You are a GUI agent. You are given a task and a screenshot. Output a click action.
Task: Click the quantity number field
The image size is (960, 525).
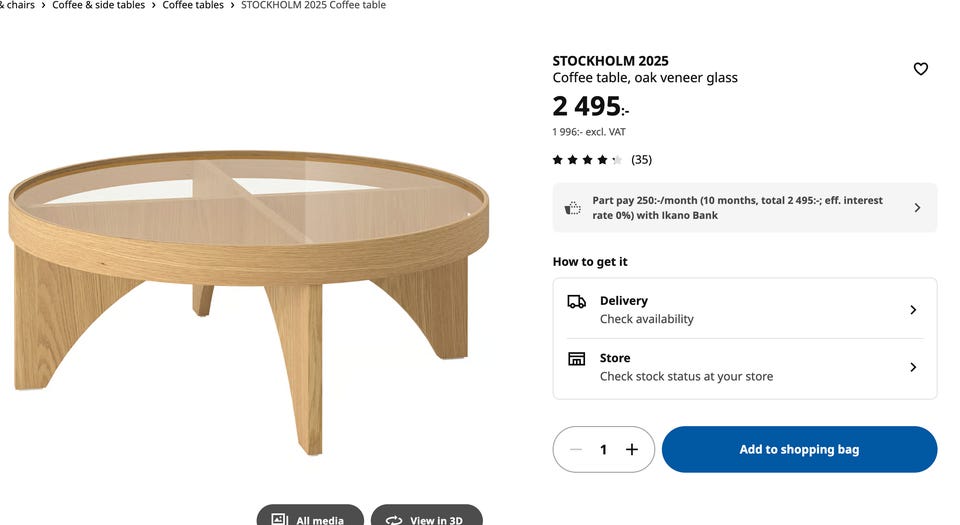click(604, 450)
